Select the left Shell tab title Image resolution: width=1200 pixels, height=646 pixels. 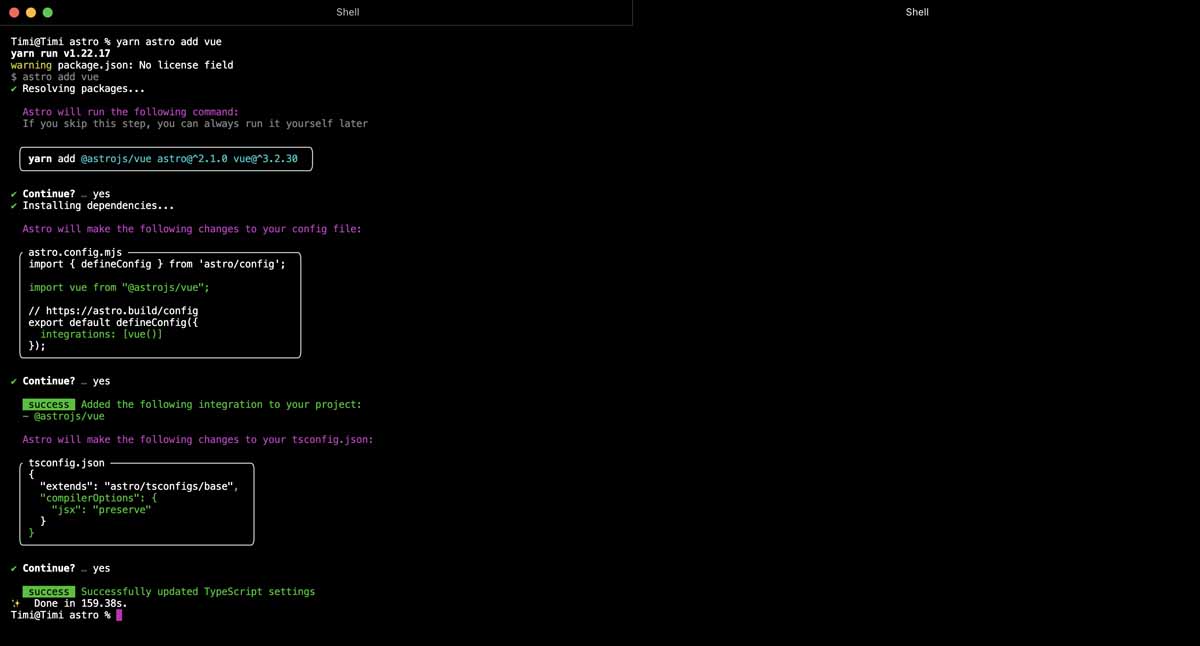point(347,12)
